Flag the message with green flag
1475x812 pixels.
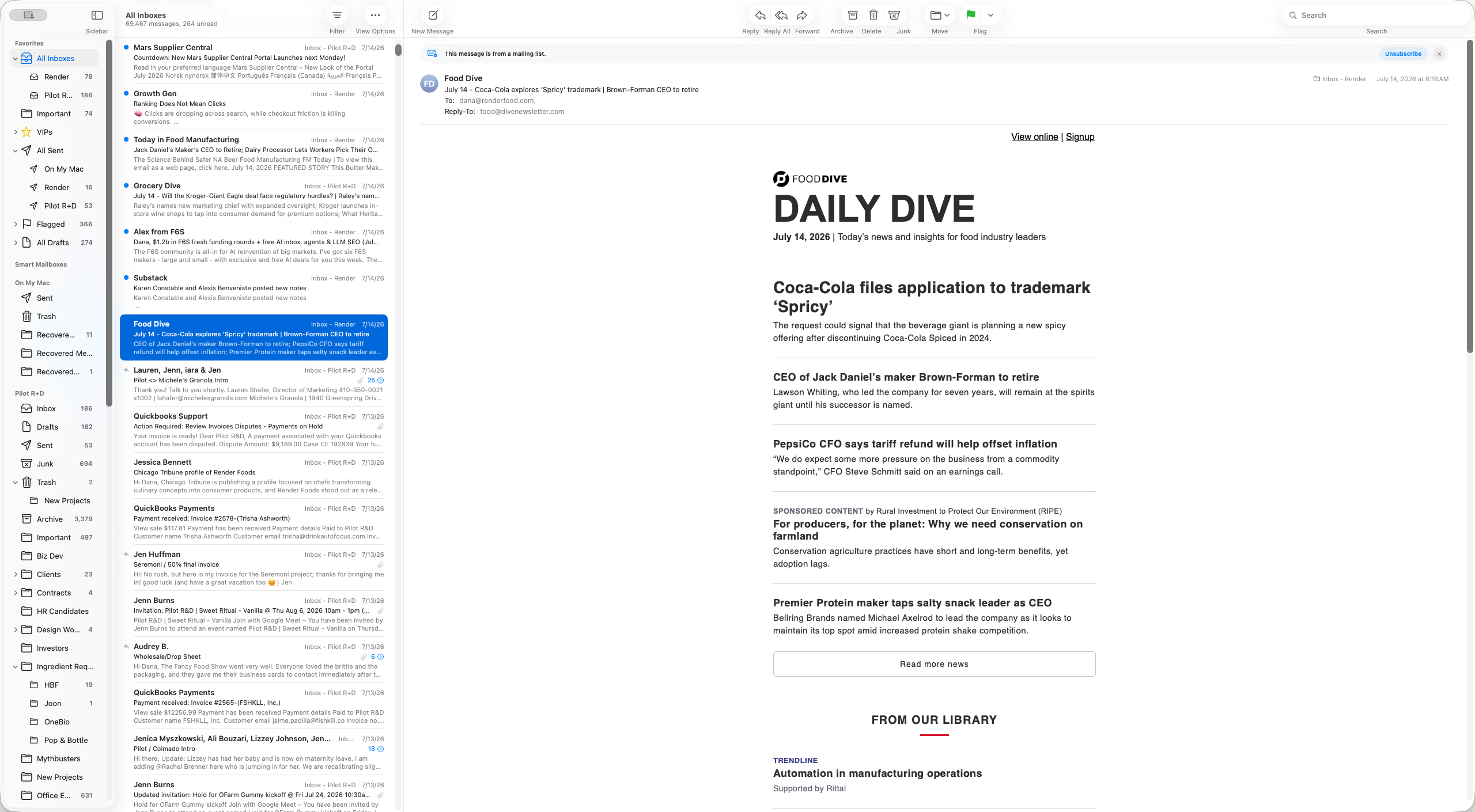[971, 16]
